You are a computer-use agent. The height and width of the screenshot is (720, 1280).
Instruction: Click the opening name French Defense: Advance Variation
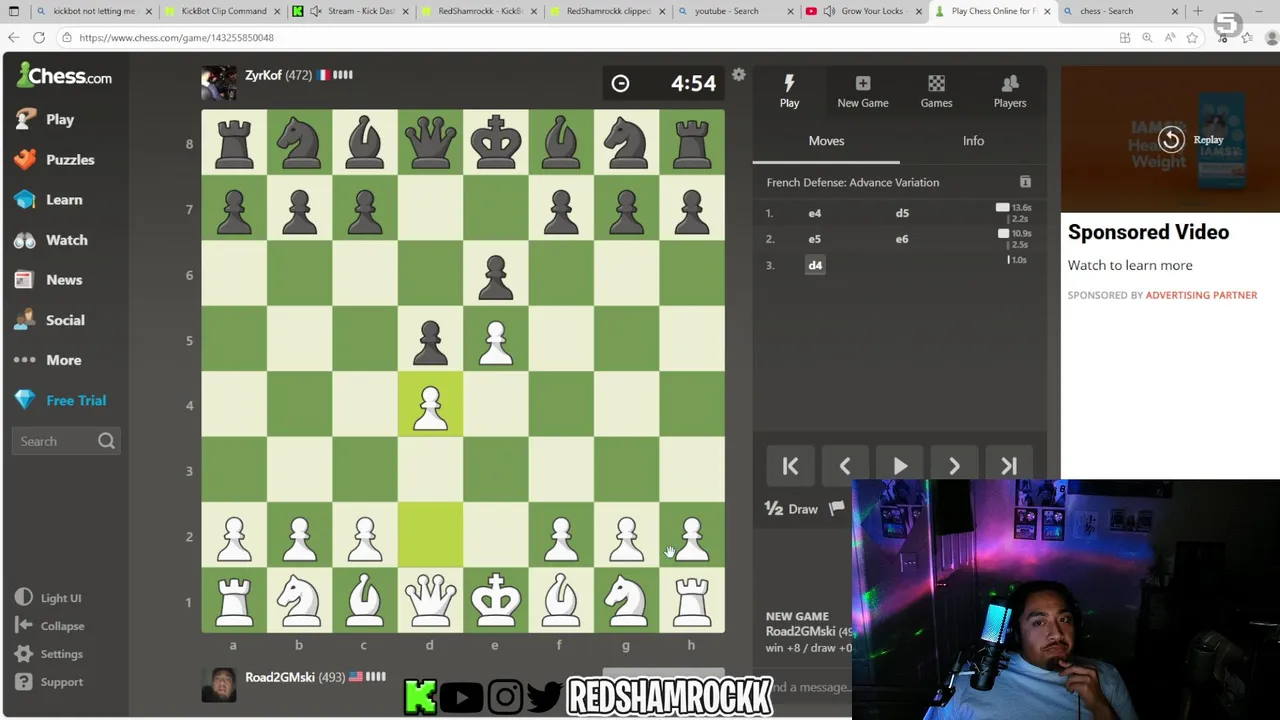tap(853, 182)
